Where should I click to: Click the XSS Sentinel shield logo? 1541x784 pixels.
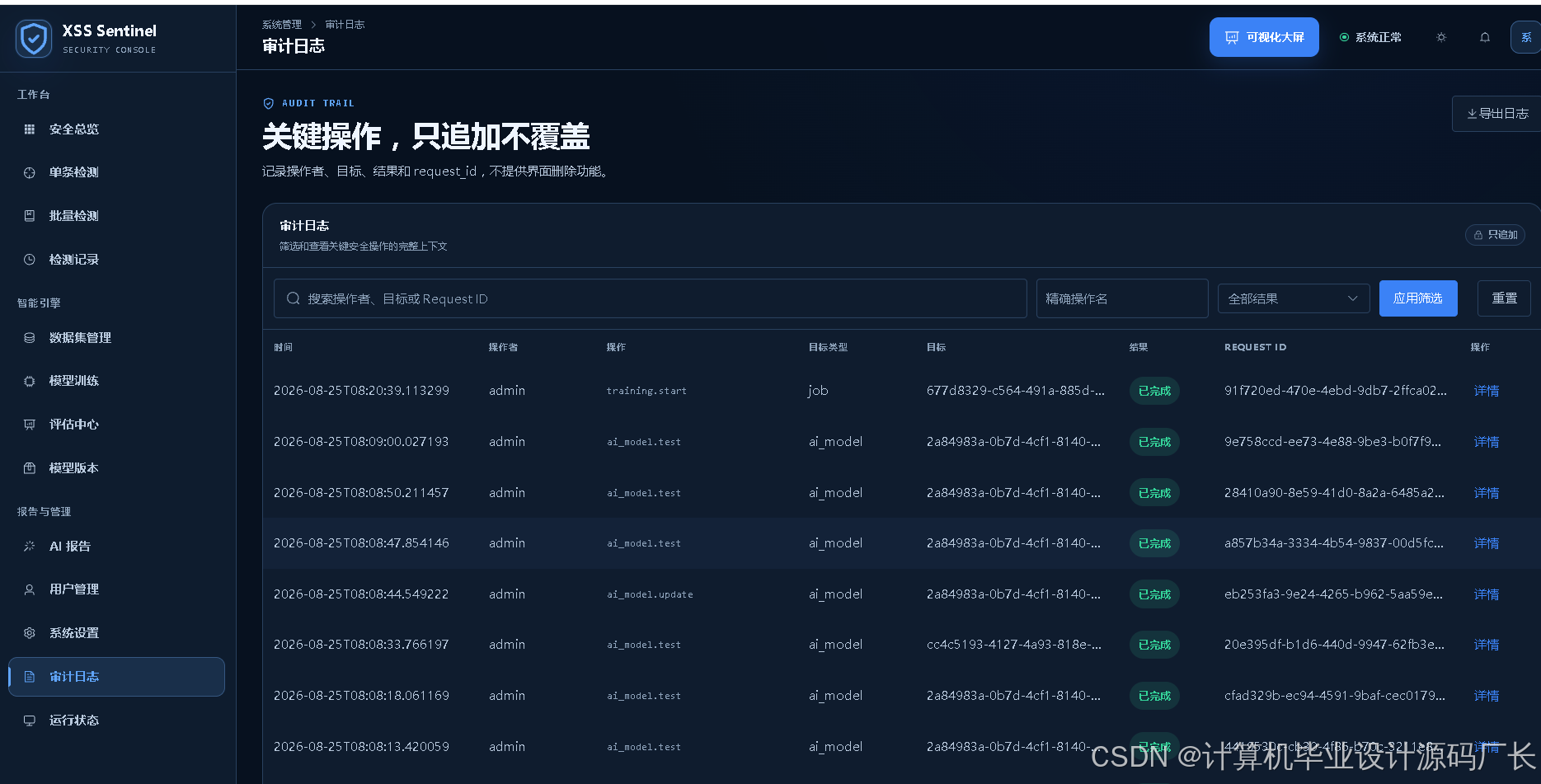pos(34,39)
